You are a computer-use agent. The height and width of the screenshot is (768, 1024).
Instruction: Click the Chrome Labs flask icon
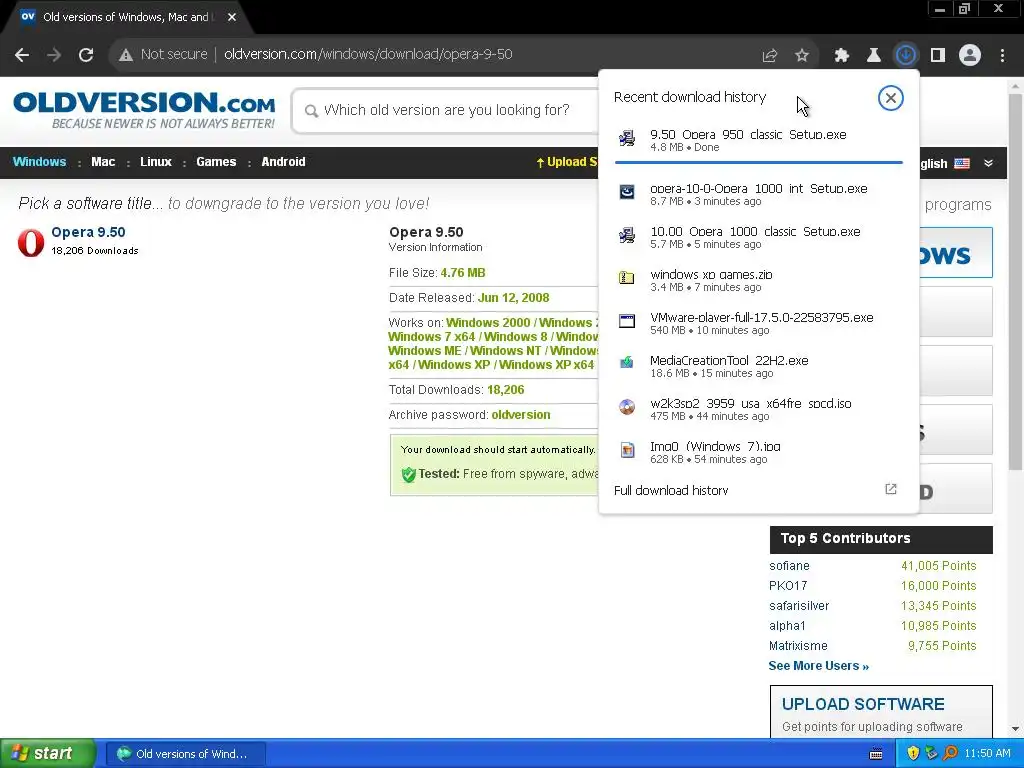(x=874, y=56)
